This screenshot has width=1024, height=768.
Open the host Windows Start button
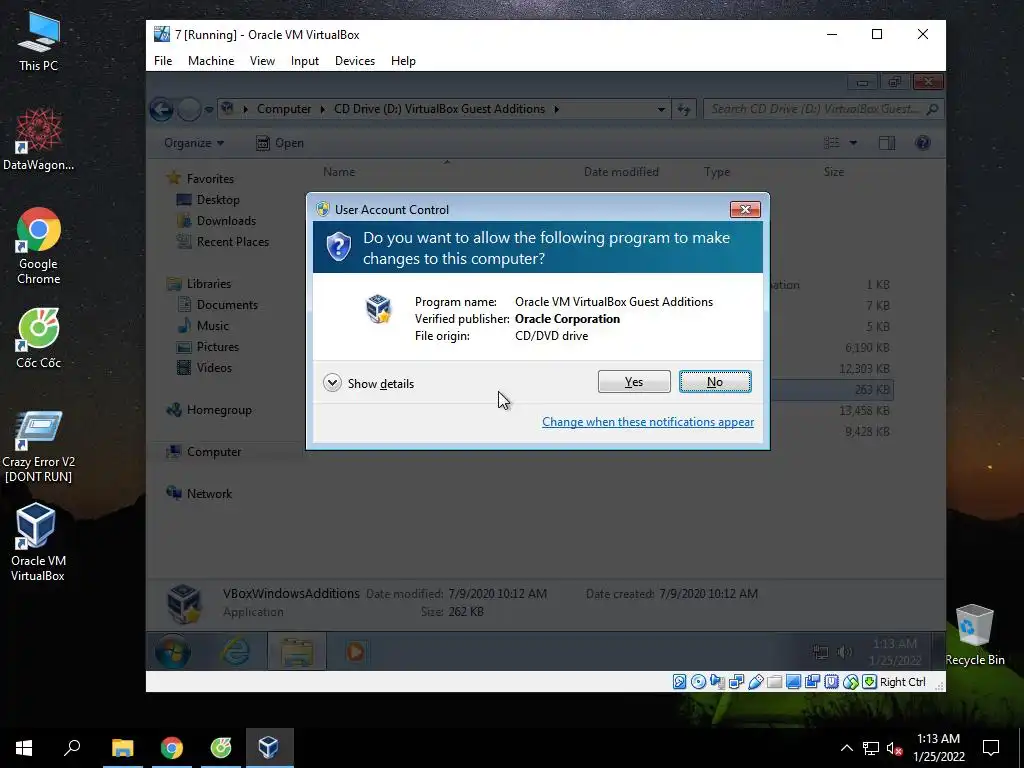click(24, 748)
